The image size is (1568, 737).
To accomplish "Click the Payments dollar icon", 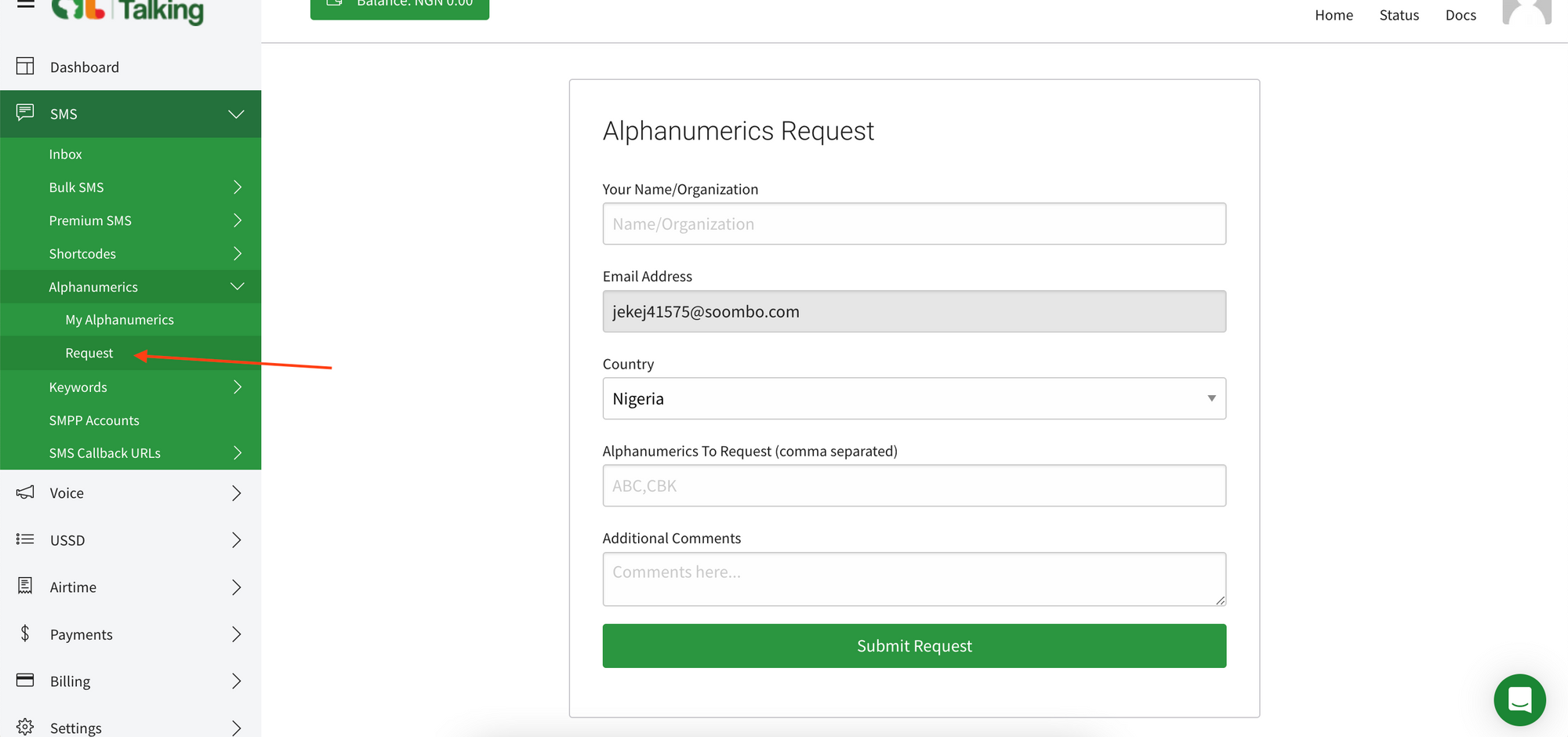I will coord(24,634).
